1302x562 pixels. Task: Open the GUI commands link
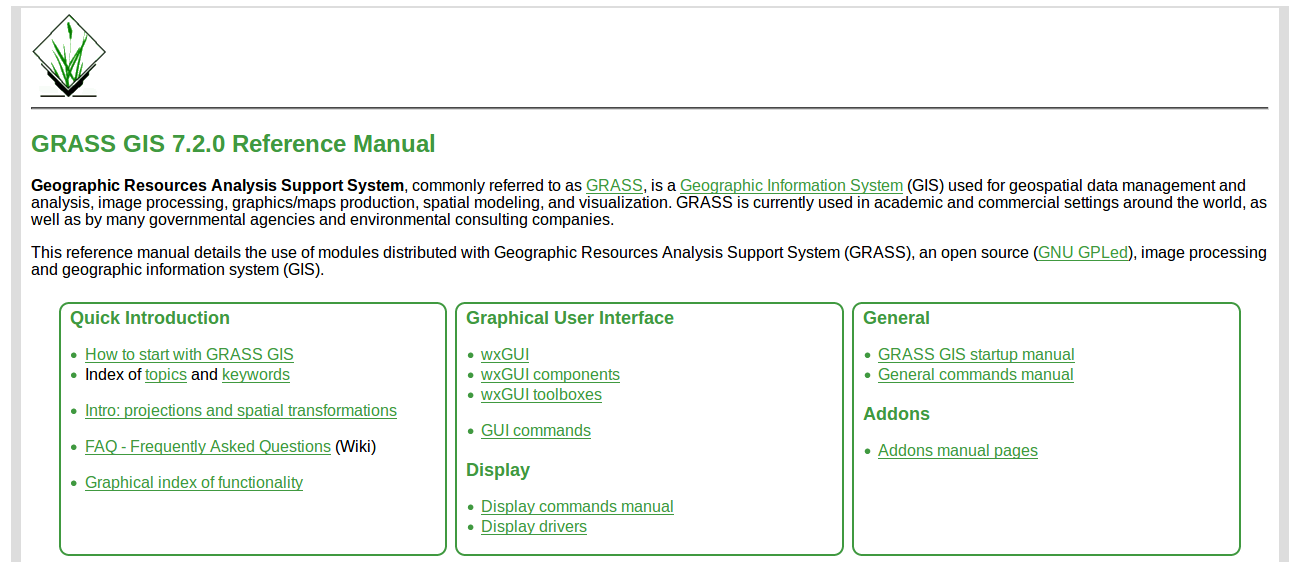point(536,430)
